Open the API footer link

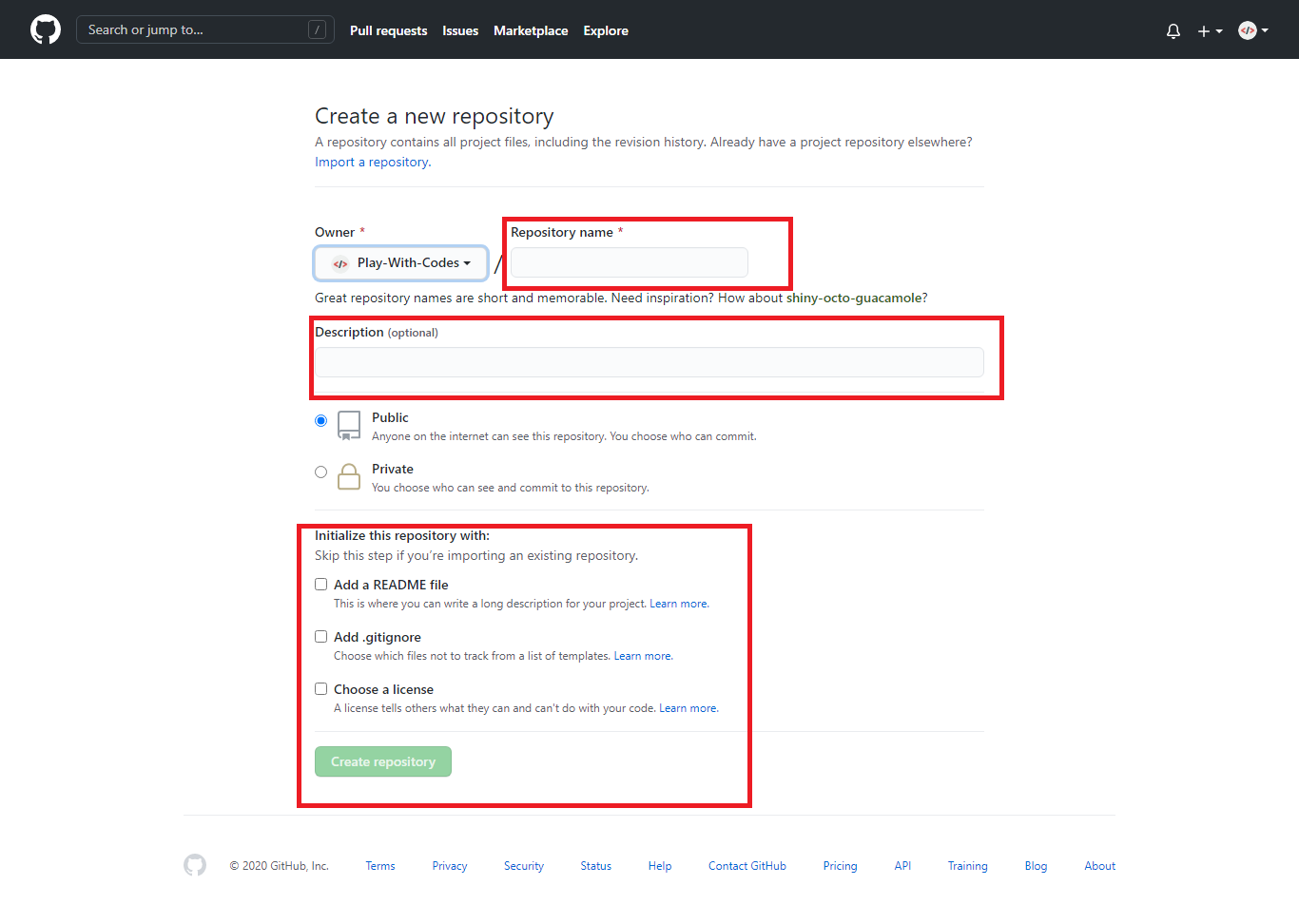pyautogui.click(x=902, y=866)
